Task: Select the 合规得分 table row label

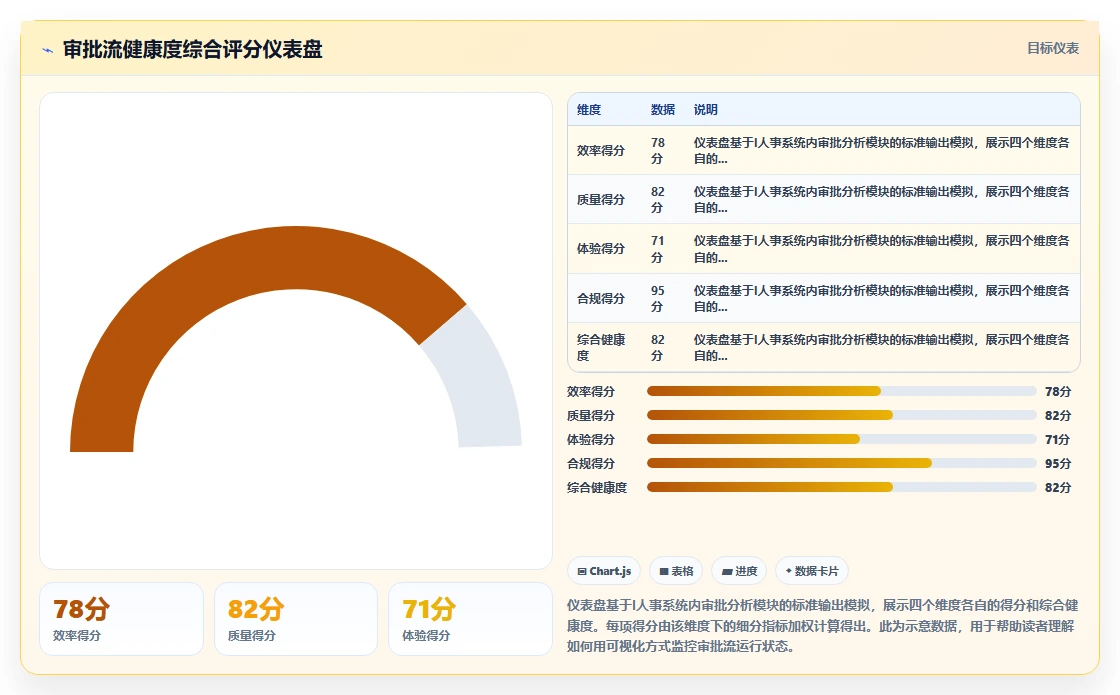Action: coord(601,298)
